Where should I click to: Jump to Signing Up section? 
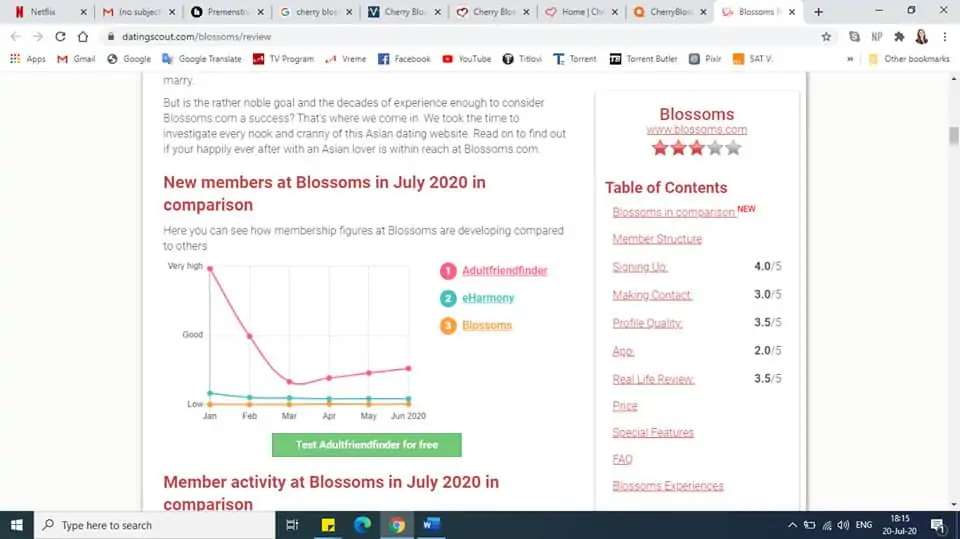point(640,267)
